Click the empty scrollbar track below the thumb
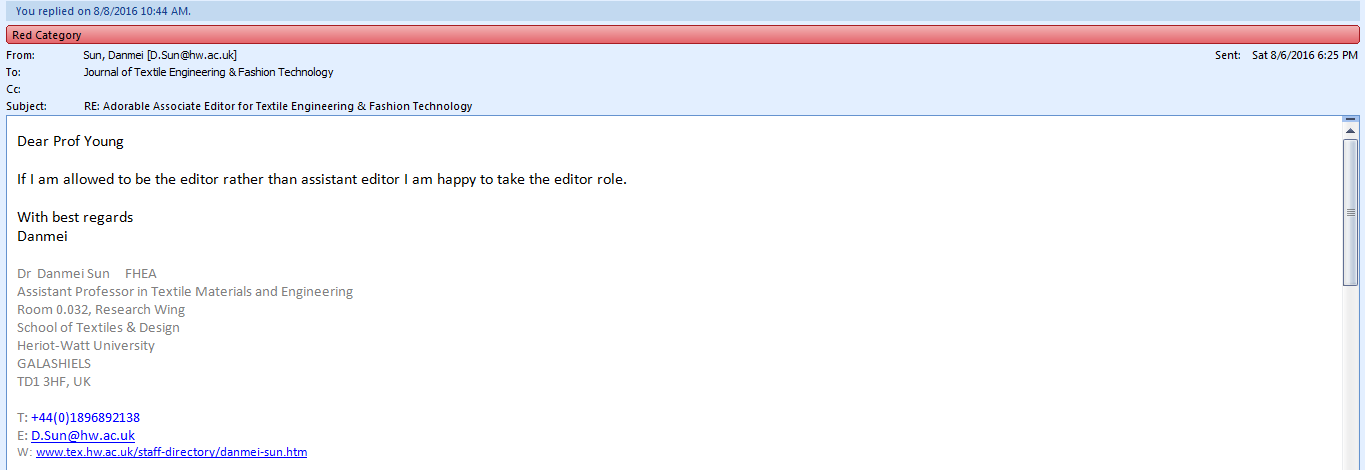The width and height of the screenshot is (1365, 470). point(1350,380)
